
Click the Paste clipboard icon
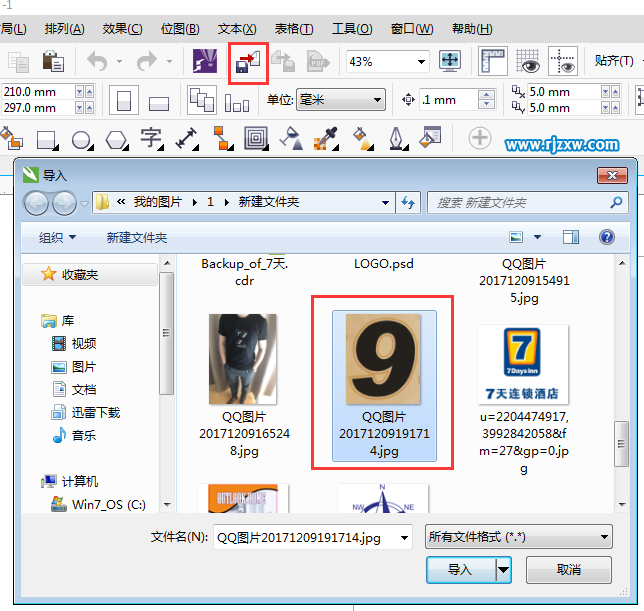[53, 62]
